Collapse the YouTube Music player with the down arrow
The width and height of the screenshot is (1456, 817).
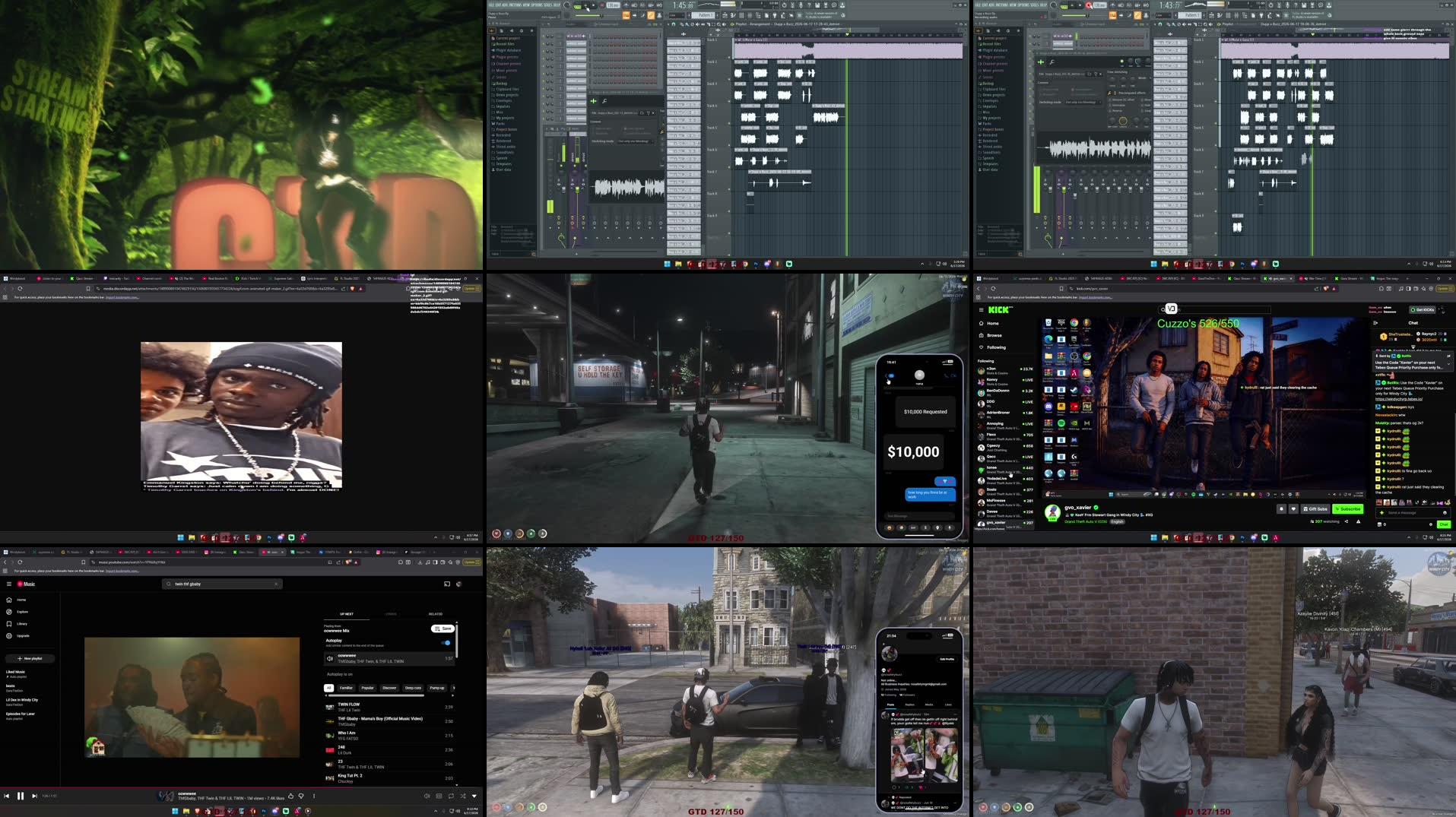coord(474,796)
